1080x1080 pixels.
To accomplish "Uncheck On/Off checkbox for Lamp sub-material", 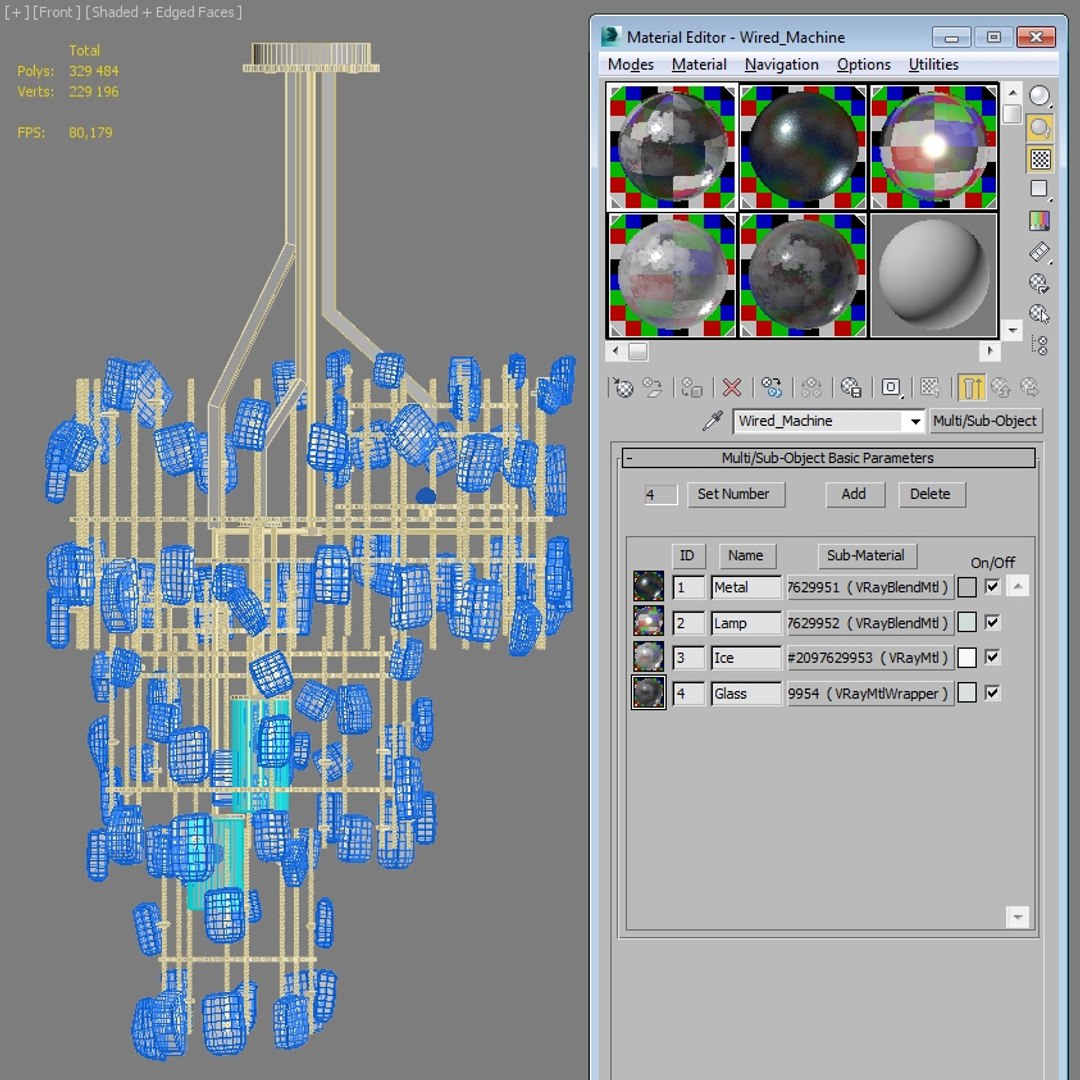I will 992,623.
